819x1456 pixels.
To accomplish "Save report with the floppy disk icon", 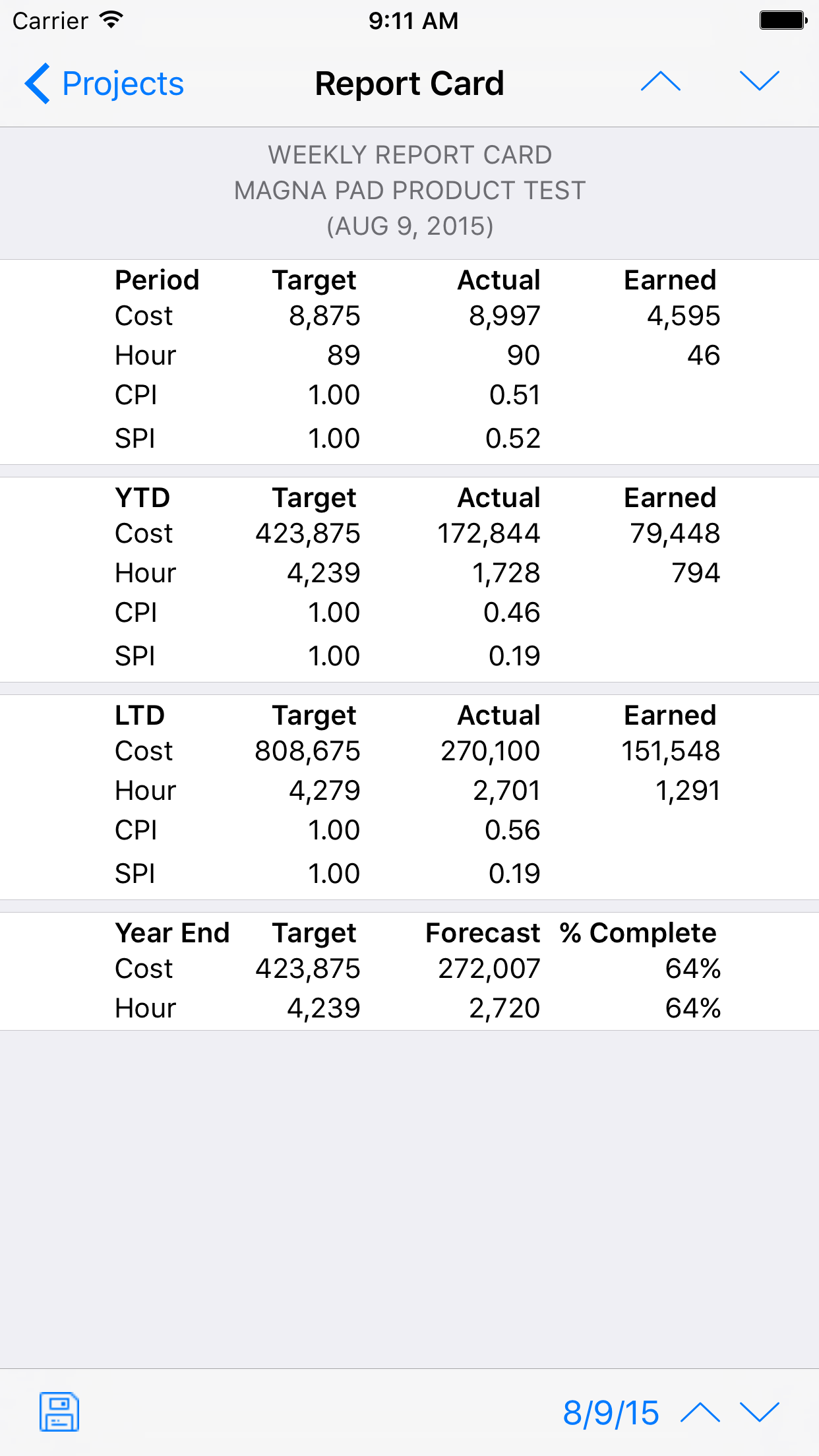I will point(59,1412).
